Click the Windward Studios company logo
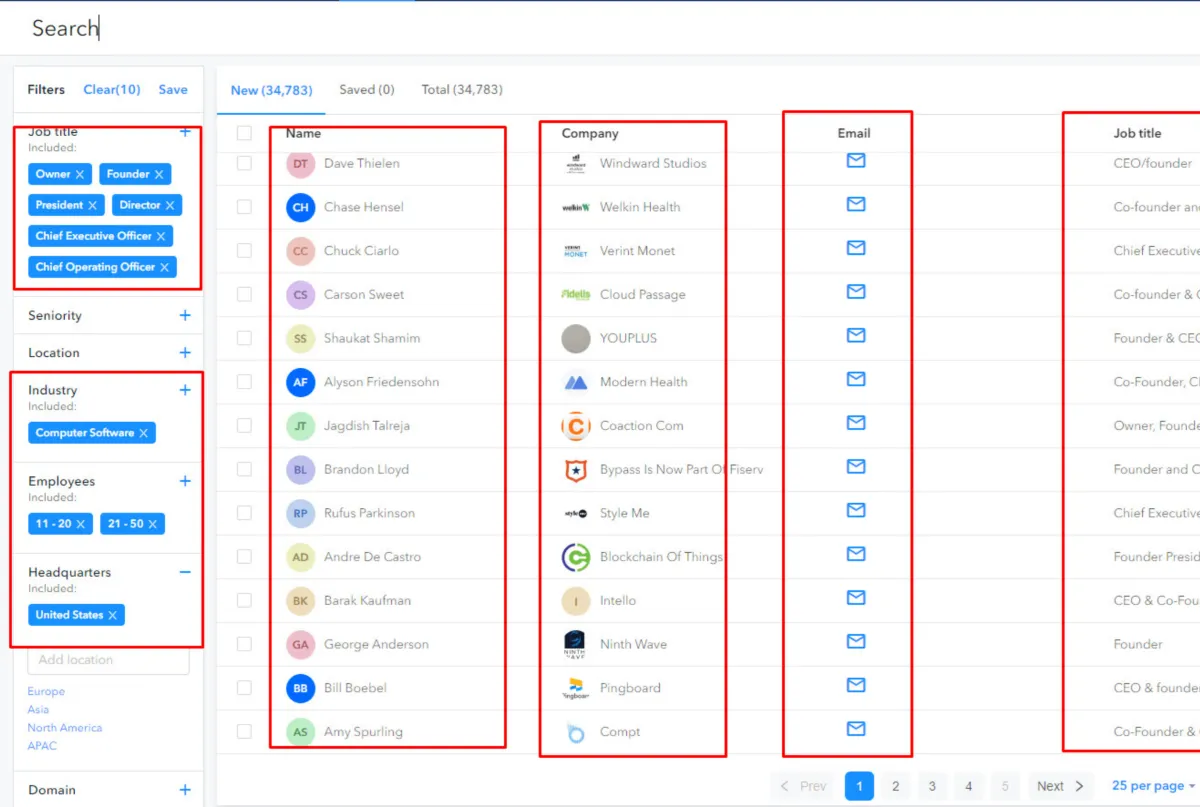This screenshot has height=807, width=1200. pos(576,164)
